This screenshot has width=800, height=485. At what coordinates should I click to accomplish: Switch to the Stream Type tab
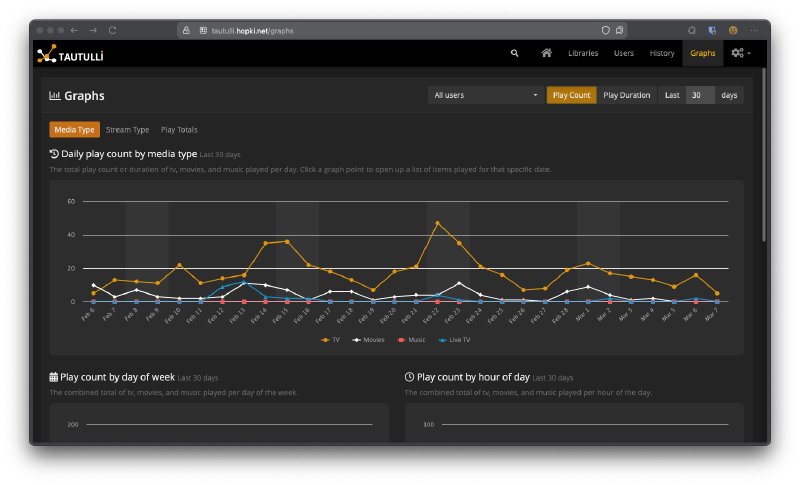(127, 130)
